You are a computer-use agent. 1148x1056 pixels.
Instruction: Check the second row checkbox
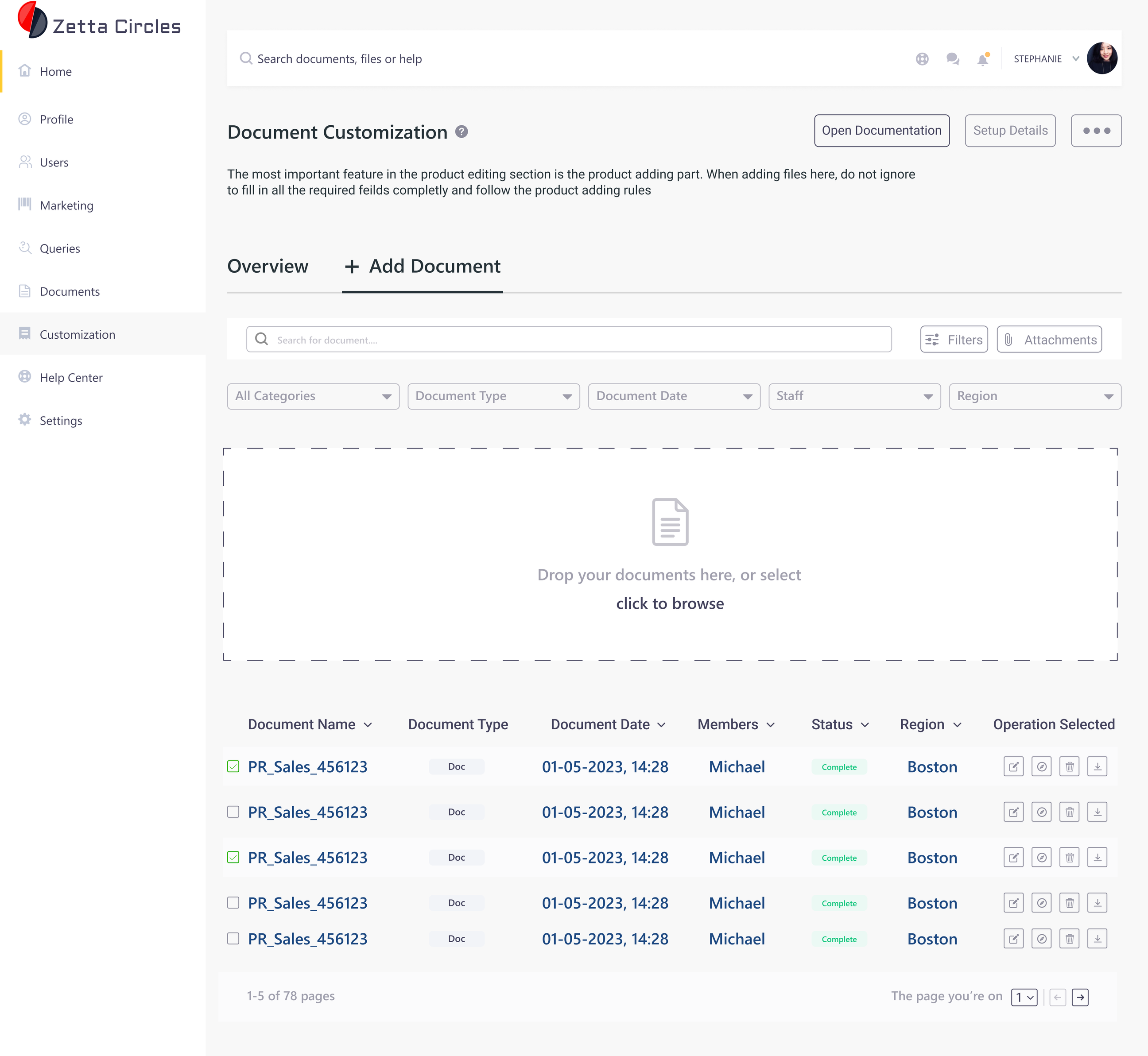tap(233, 812)
